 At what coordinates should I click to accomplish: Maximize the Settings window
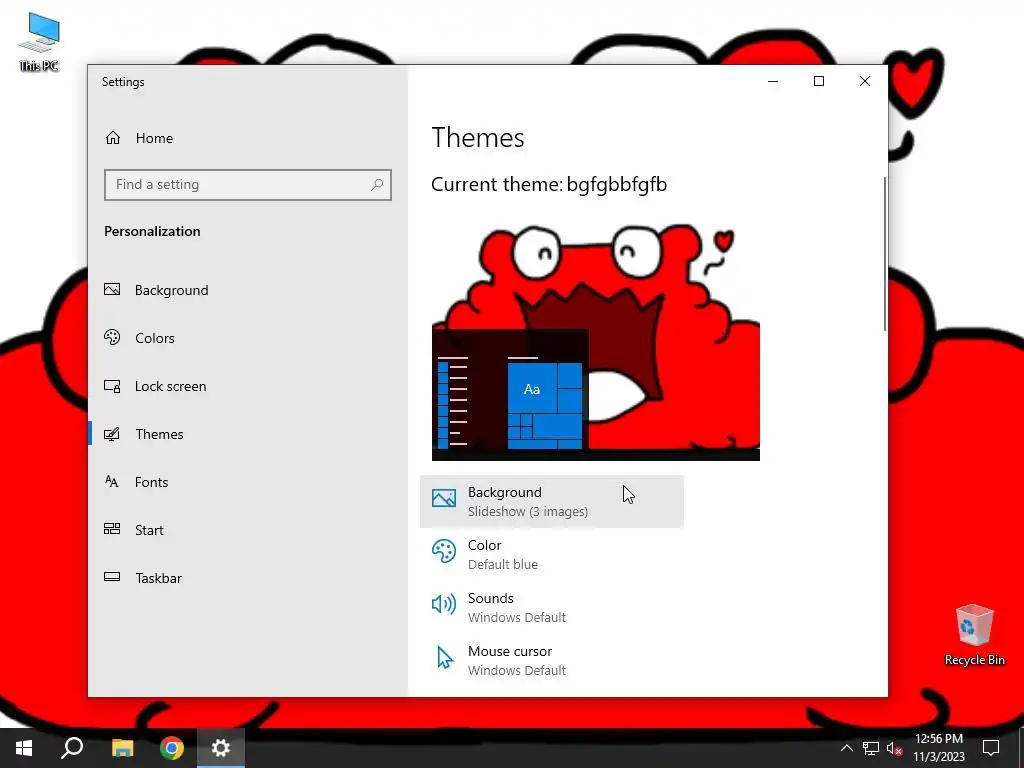pyautogui.click(x=819, y=81)
